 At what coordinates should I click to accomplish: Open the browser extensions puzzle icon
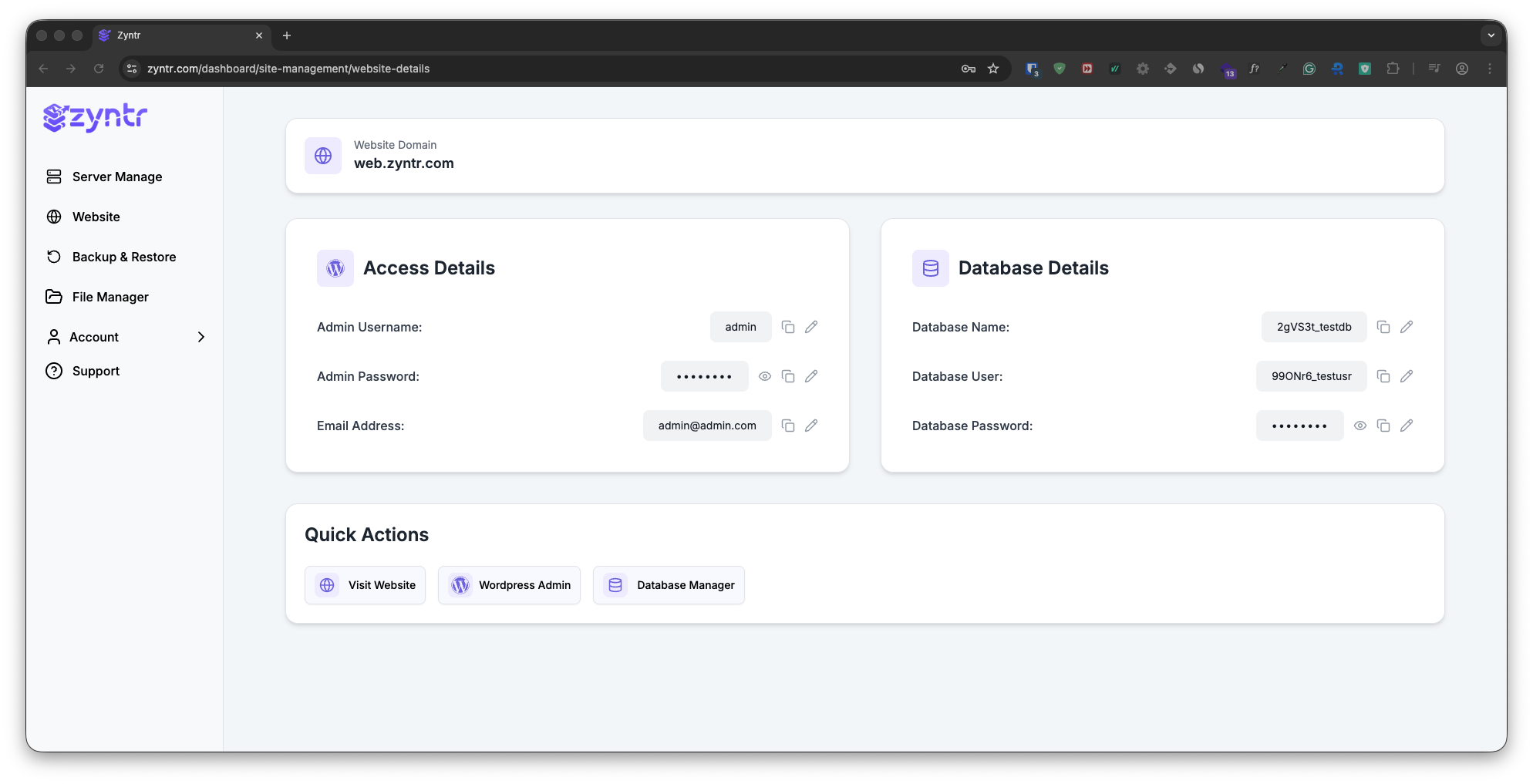tap(1393, 69)
